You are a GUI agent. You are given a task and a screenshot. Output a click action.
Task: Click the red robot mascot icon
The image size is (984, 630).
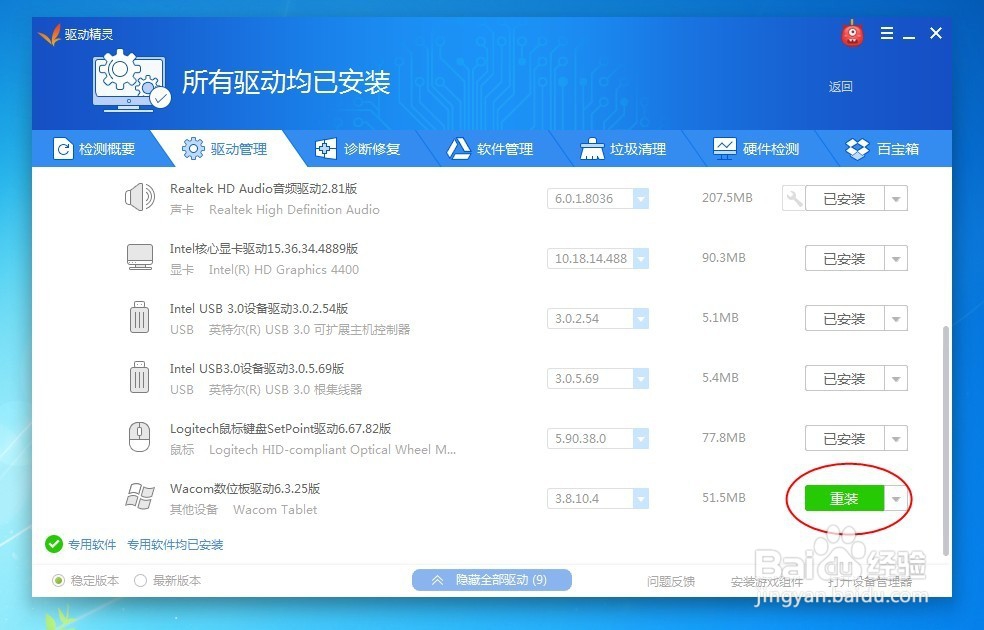(x=852, y=33)
